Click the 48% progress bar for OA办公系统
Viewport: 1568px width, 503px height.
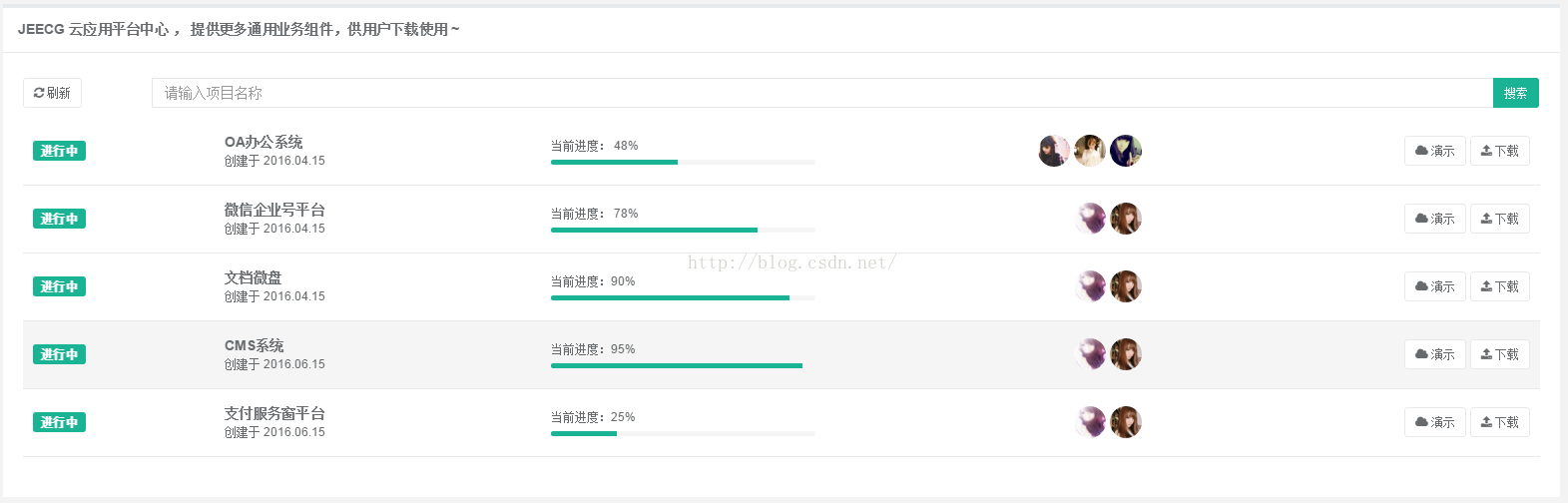point(683,162)
